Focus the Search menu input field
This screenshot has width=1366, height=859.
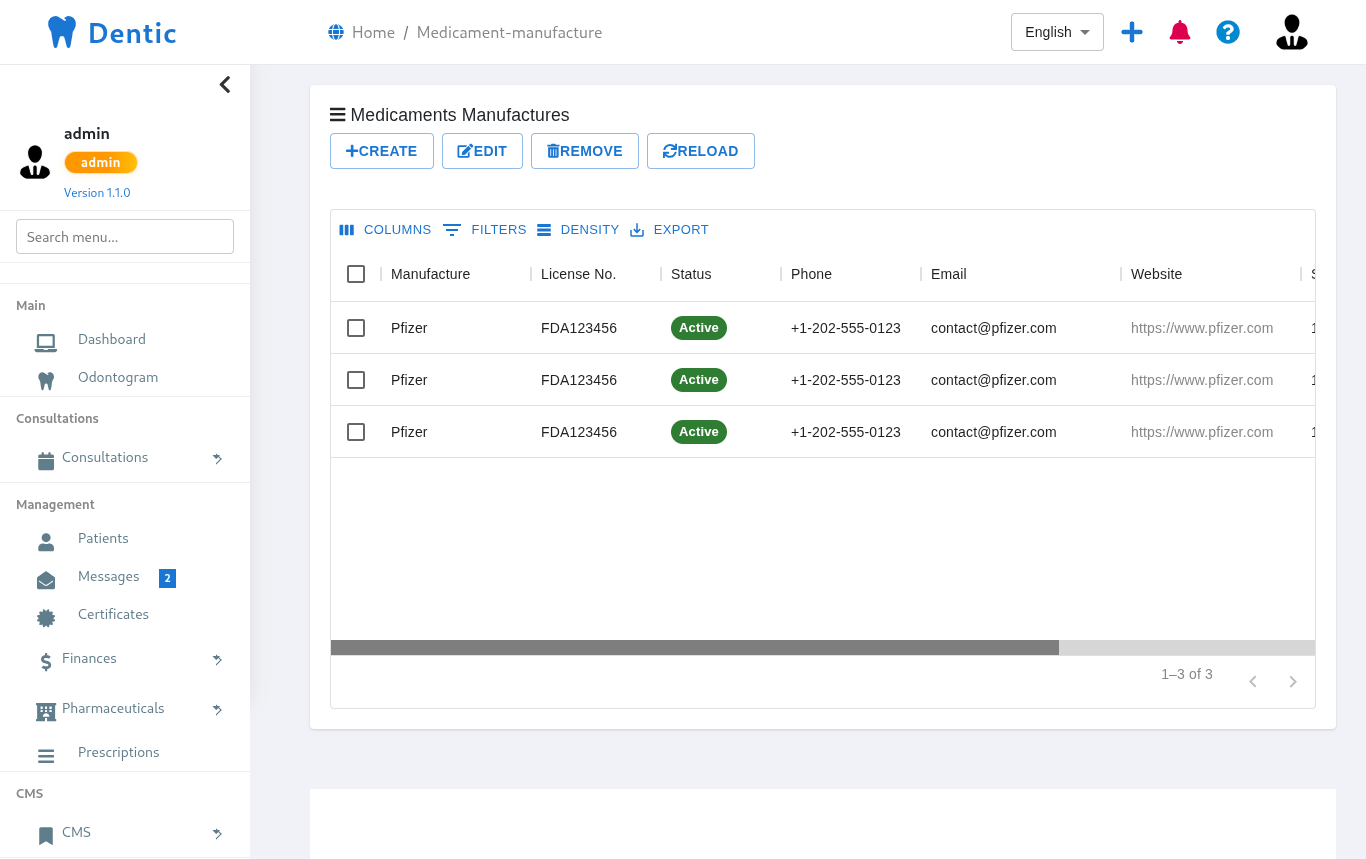point(125,237)
